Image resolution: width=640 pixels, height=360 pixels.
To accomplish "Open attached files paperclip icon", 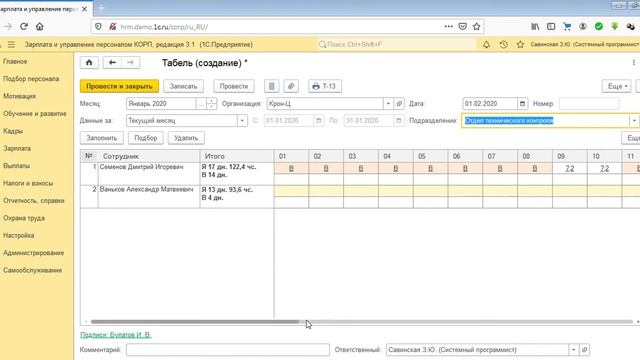I will click(291, 86).
